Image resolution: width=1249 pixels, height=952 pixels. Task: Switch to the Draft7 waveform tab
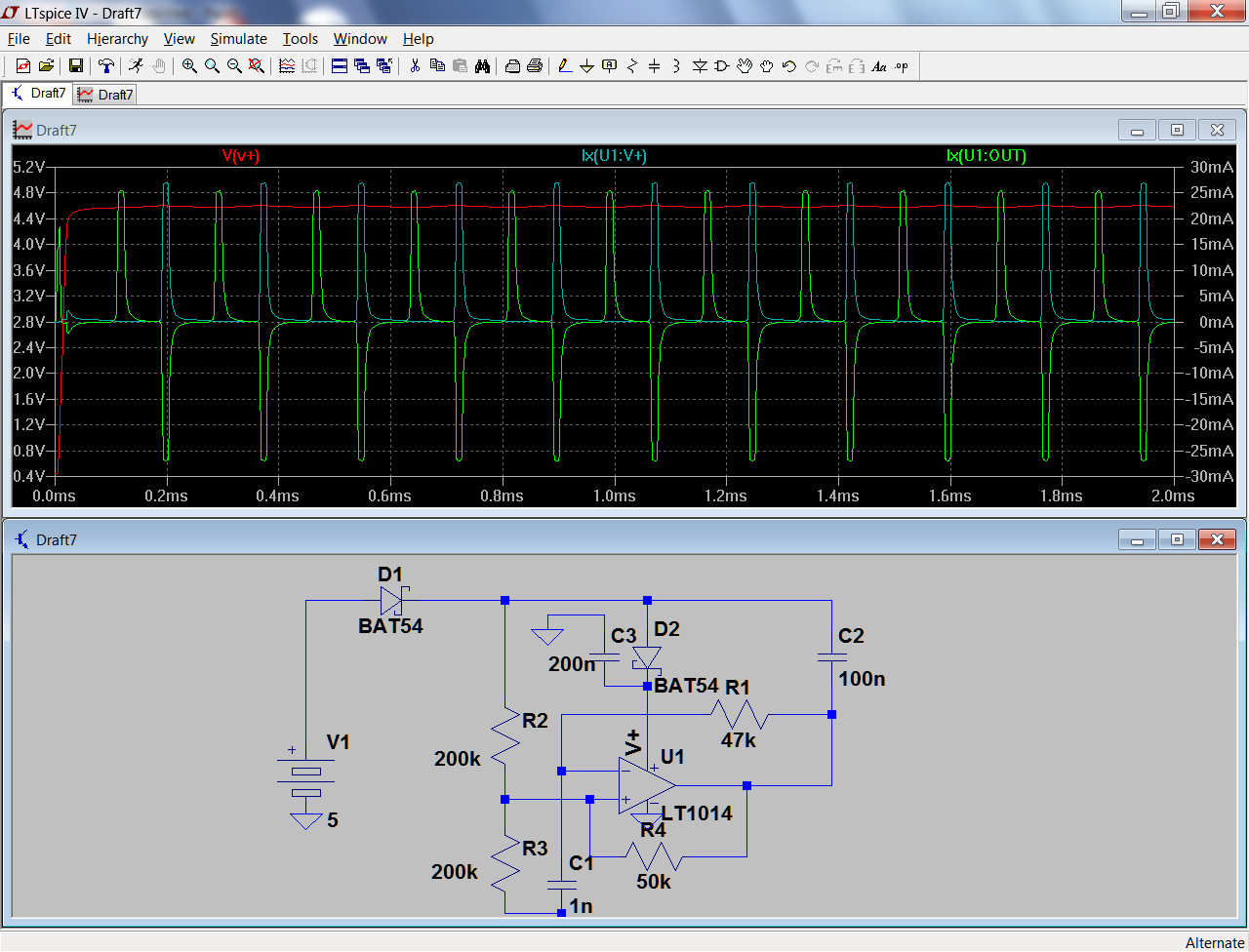105,95
